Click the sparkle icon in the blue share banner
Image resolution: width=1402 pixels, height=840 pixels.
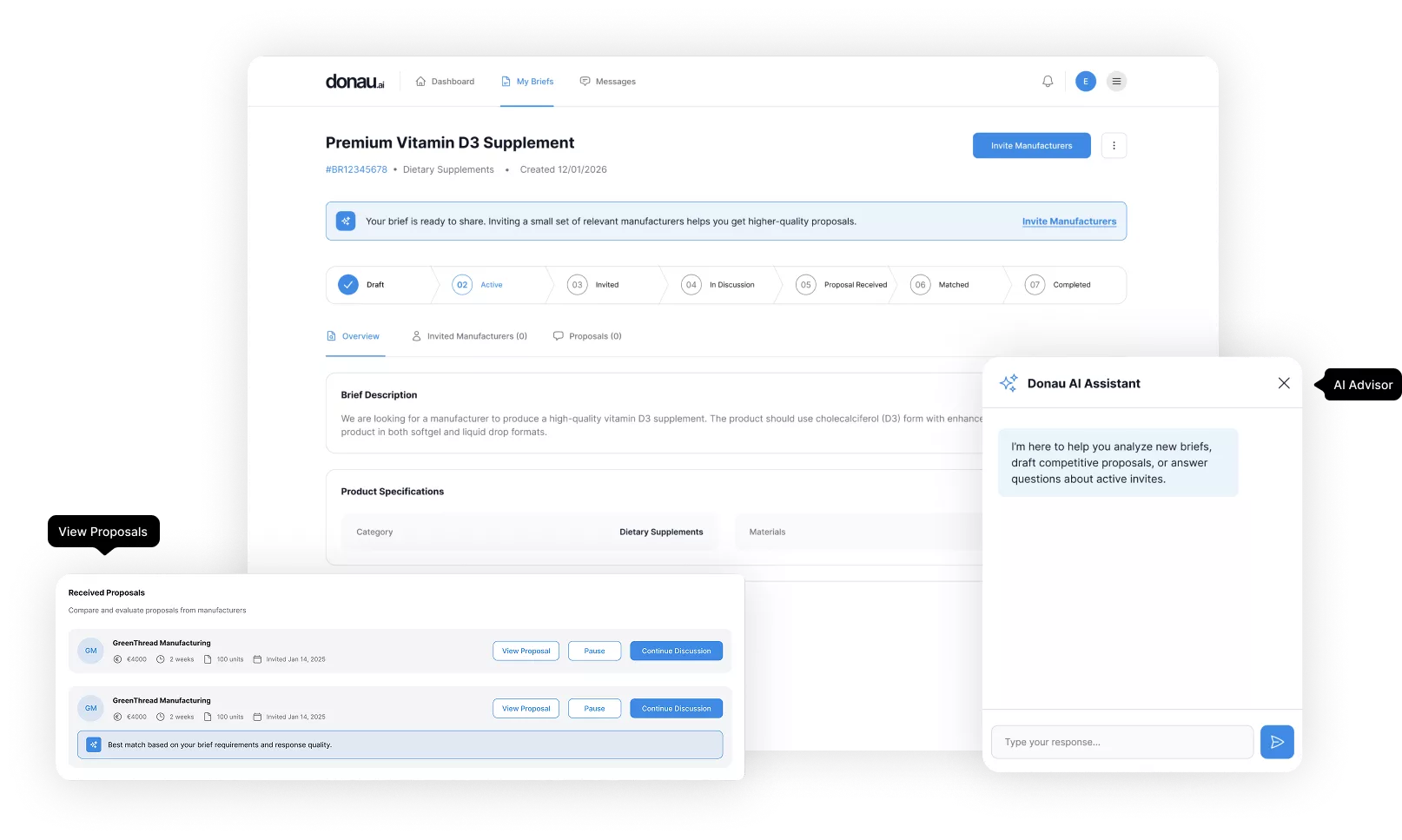point(346,221)
